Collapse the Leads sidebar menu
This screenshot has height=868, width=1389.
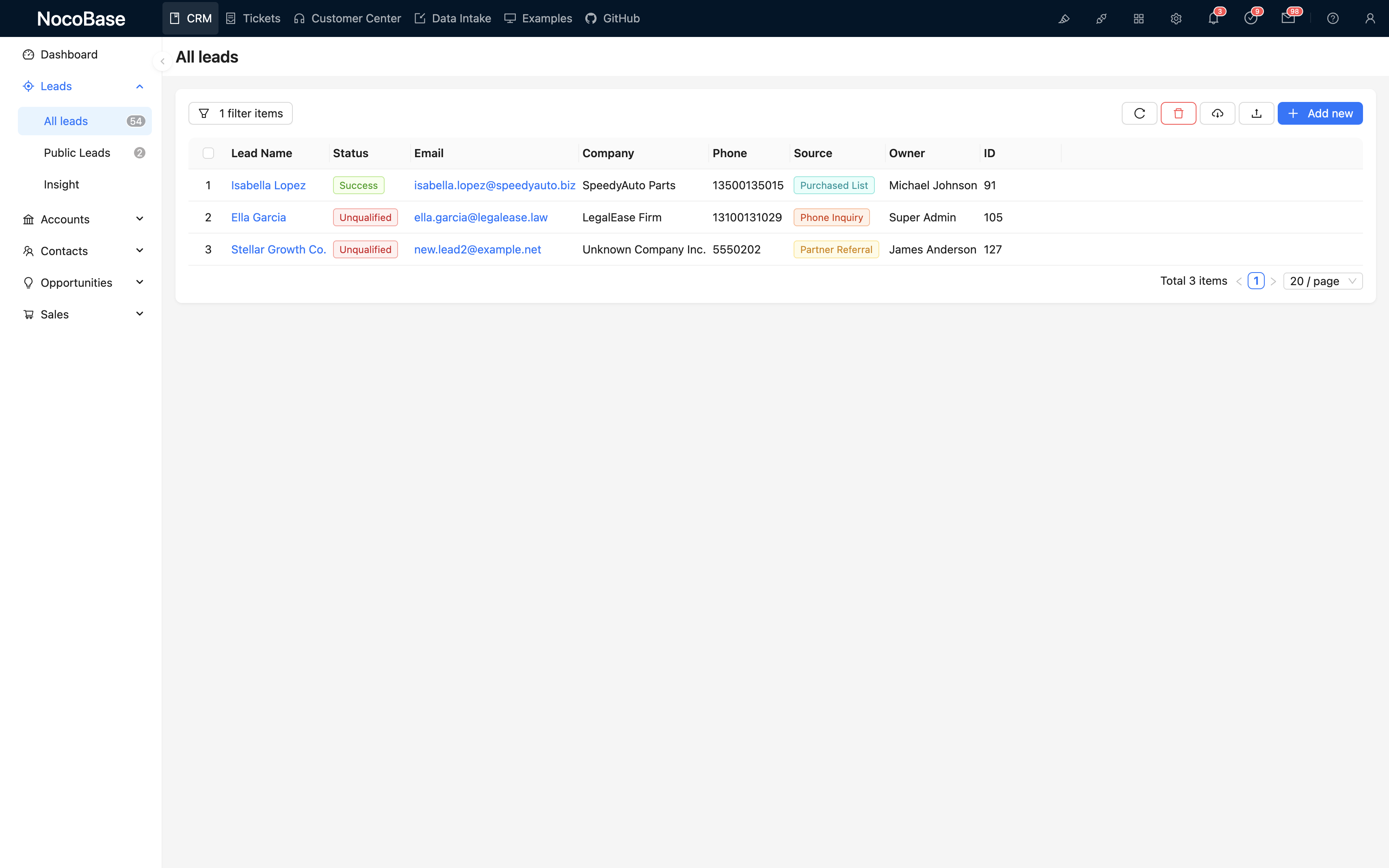tap(139, 87)
